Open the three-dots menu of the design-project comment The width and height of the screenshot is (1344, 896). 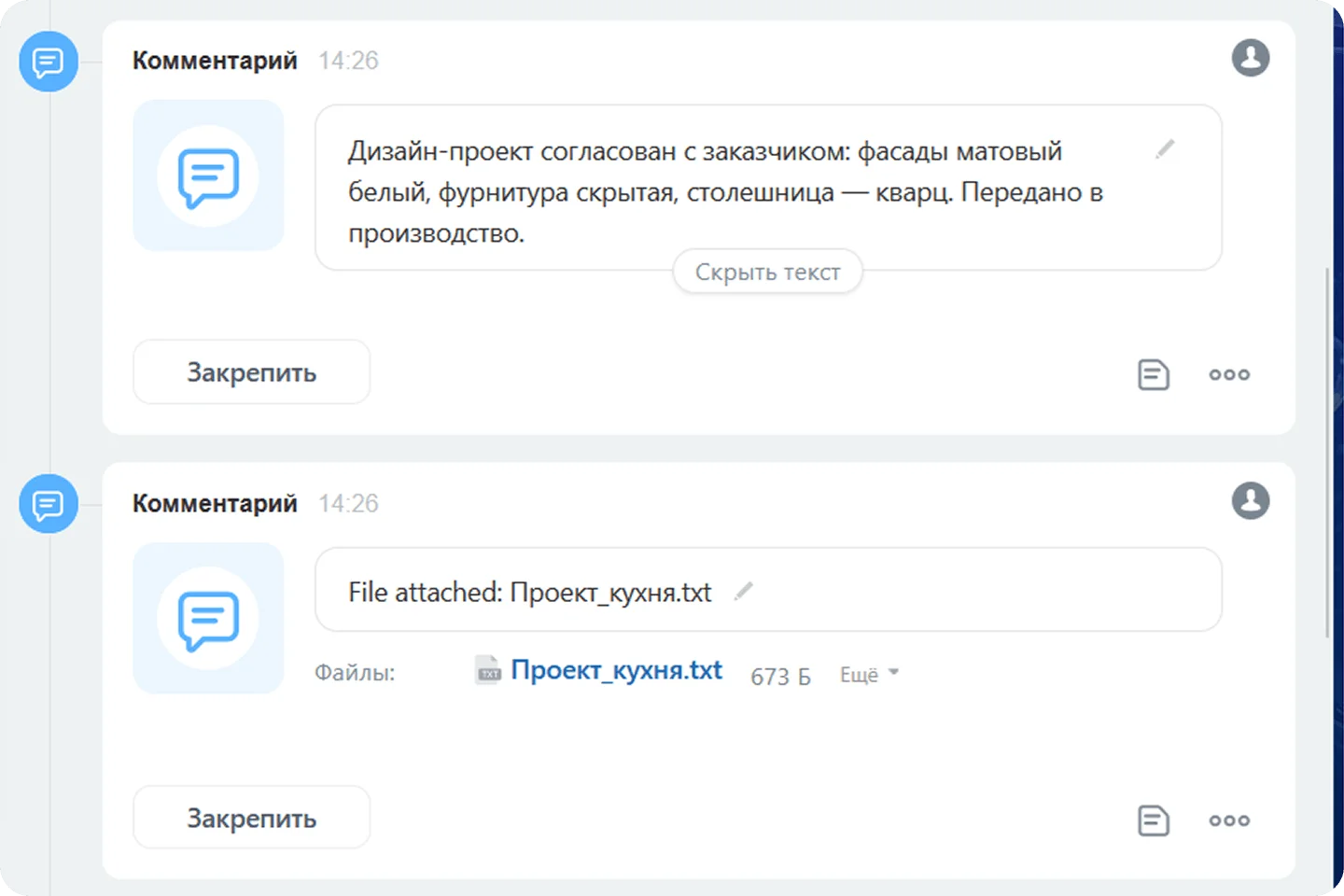1229,374
